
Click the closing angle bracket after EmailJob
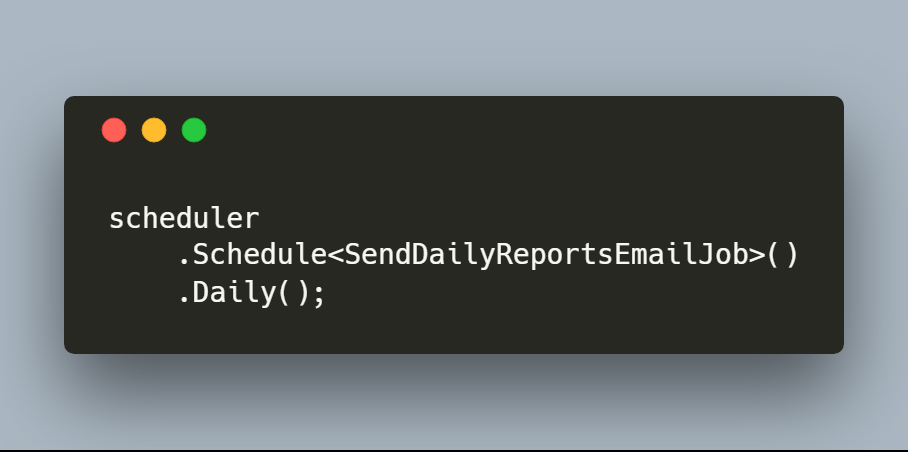[x=757, y=256]
